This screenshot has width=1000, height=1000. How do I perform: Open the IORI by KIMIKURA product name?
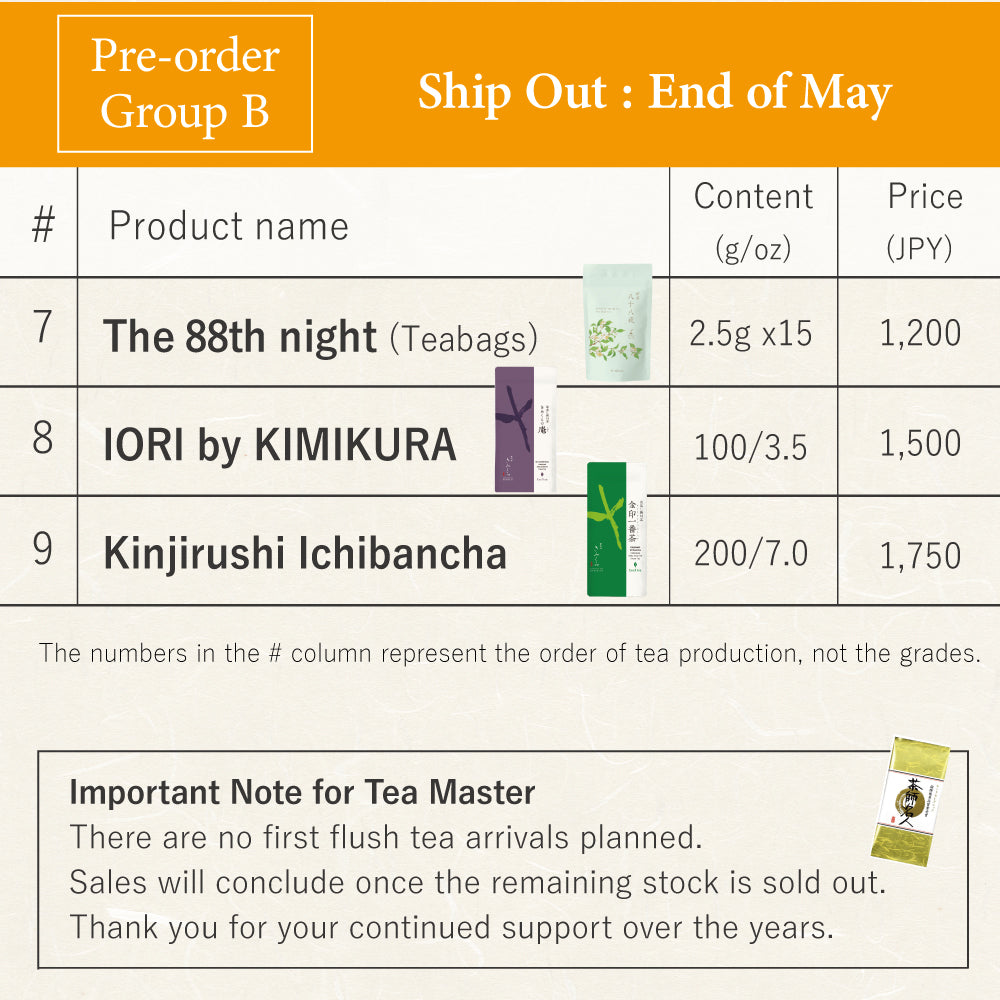coord(280,446)
